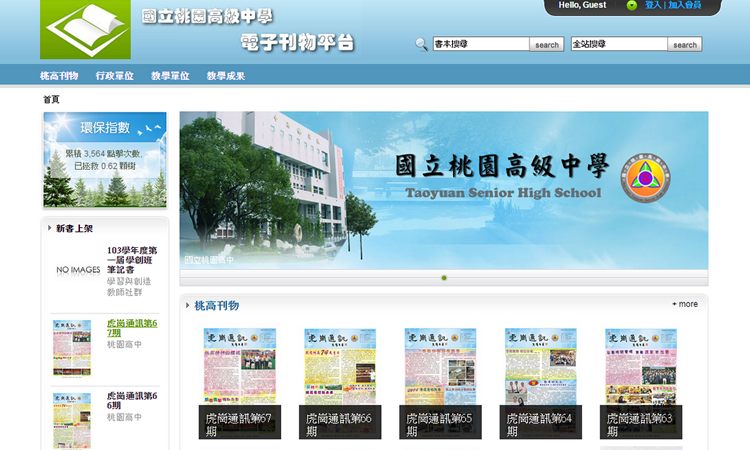Viewport: 750px width, 450px height.
Task: Click the + more link in 桃高刊物
Action: 685,304
